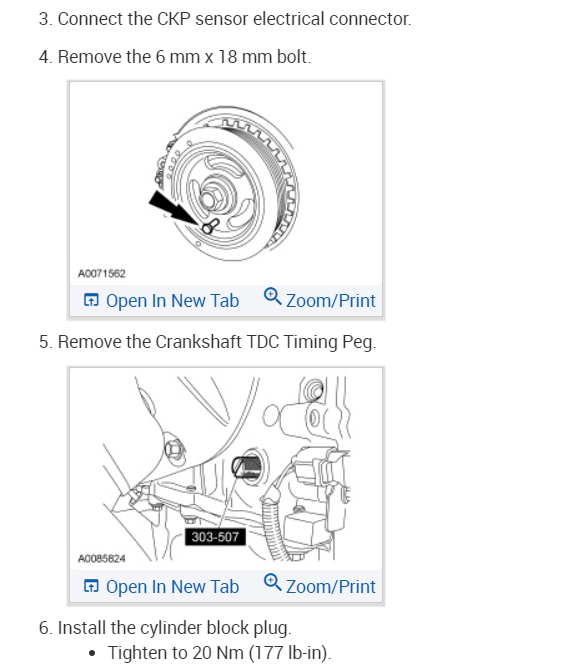Click the A0085824 image reference code
Screen dimensions: 579x664
102,559
